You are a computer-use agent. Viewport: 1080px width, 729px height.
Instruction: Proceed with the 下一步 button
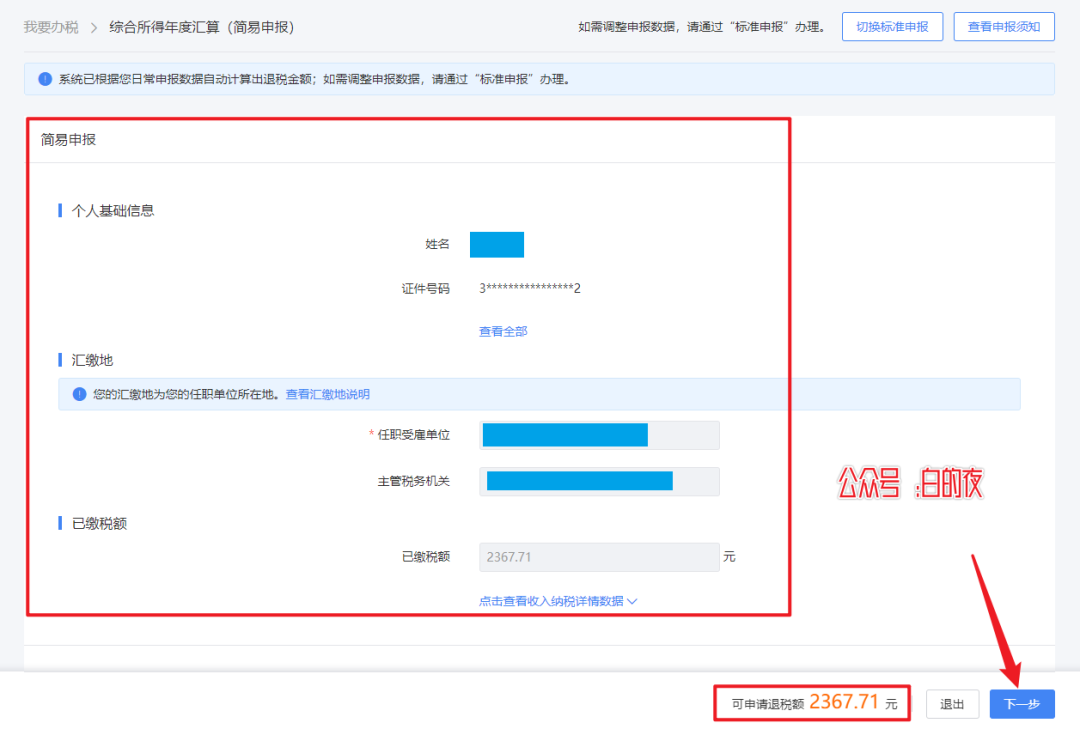(x=1021, y=704)
